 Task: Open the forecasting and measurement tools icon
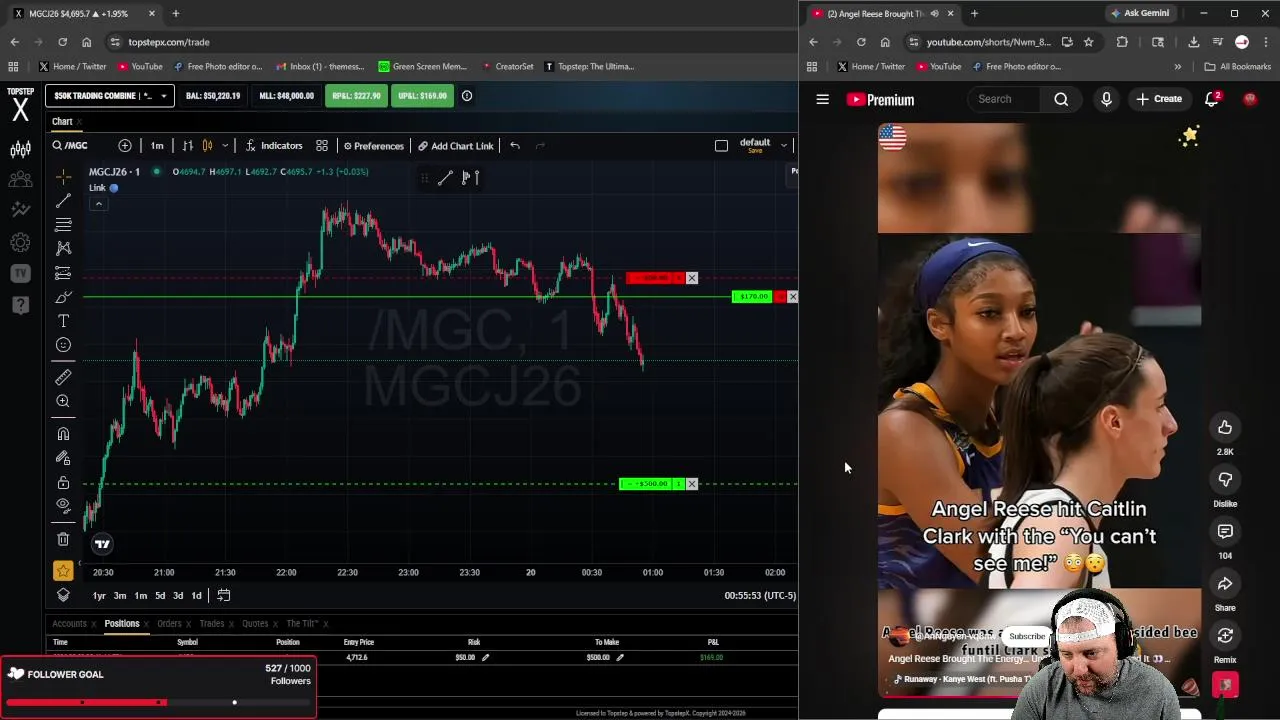pos(63,273)
